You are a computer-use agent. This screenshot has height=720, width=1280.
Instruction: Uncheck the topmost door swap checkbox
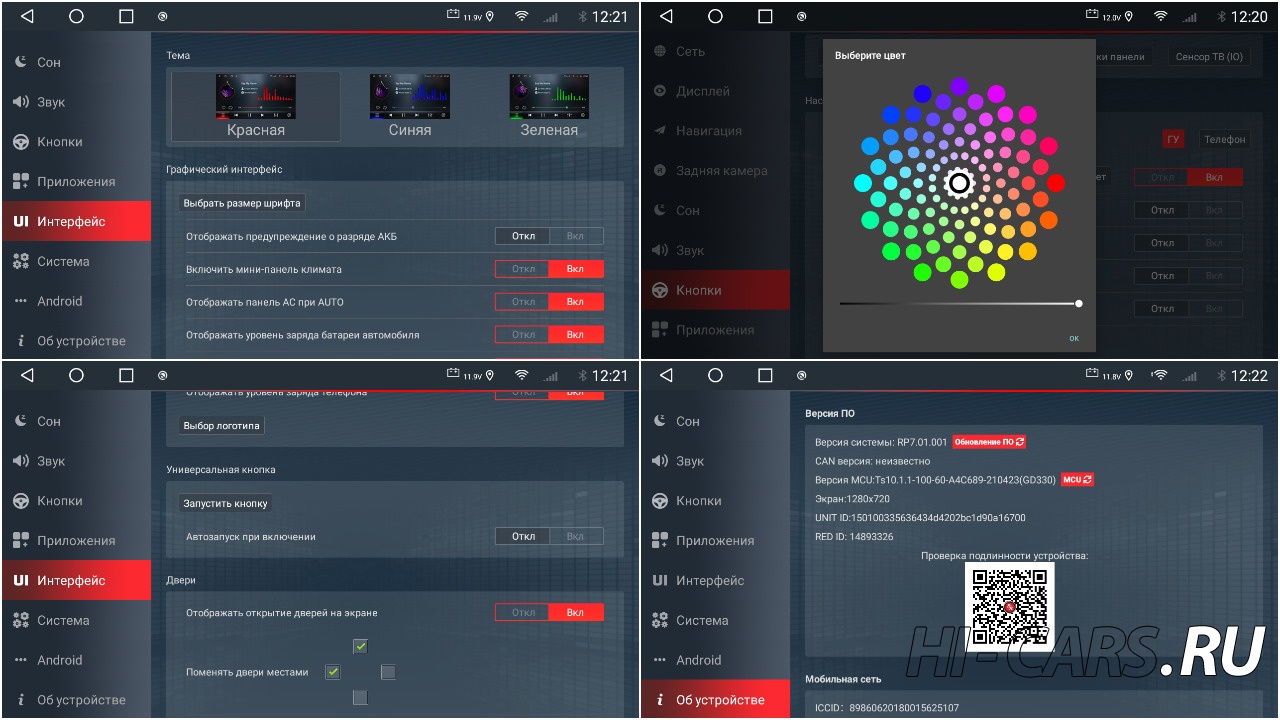(x=360, y=646)
